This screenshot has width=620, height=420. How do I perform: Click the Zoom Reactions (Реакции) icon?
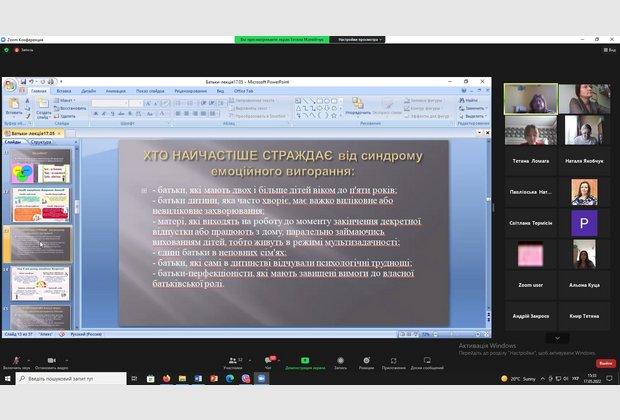[367, 360]
